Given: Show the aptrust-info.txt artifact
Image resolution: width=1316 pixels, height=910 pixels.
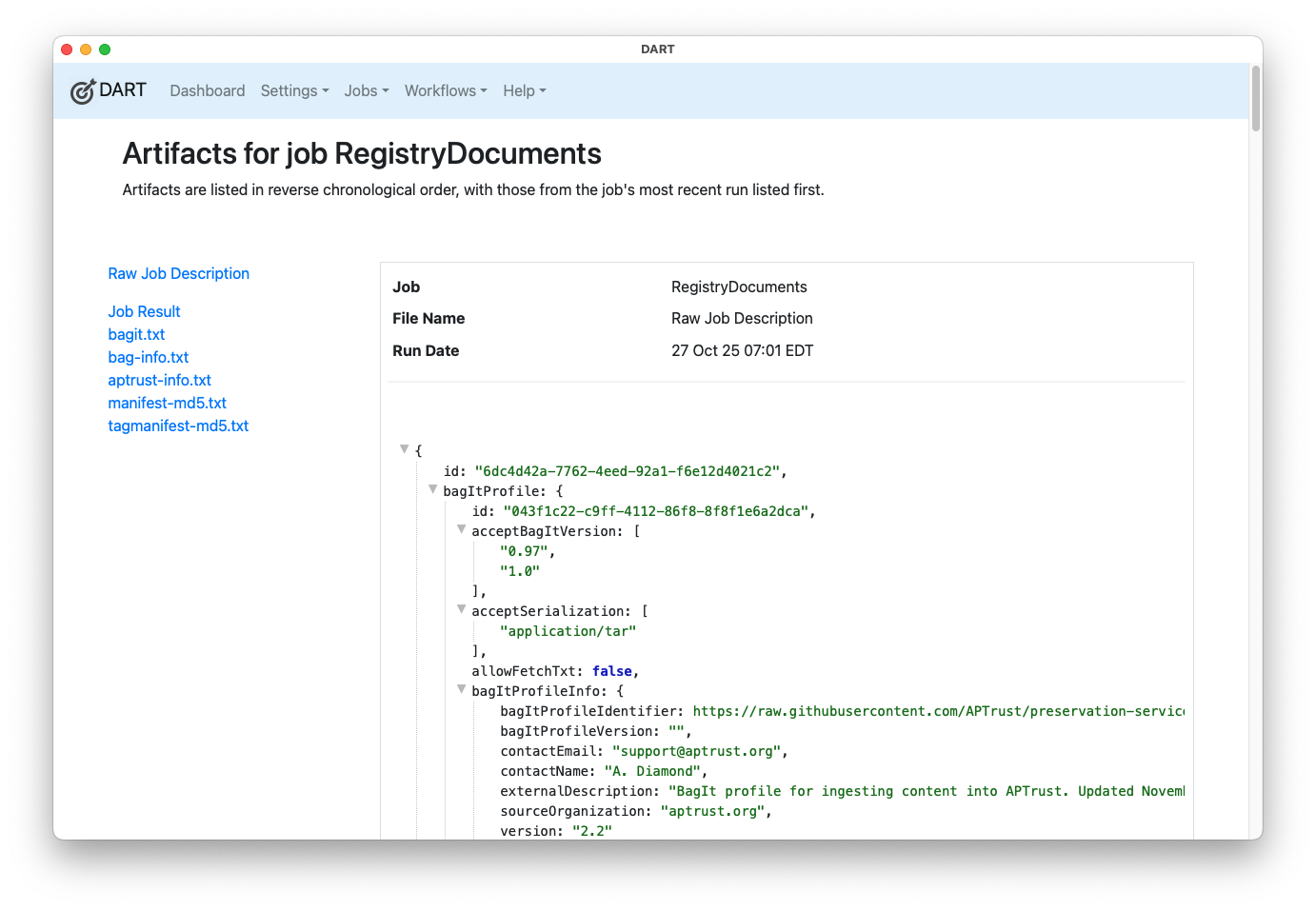Looking at the screenshot, I should click(x=159, y=381).
